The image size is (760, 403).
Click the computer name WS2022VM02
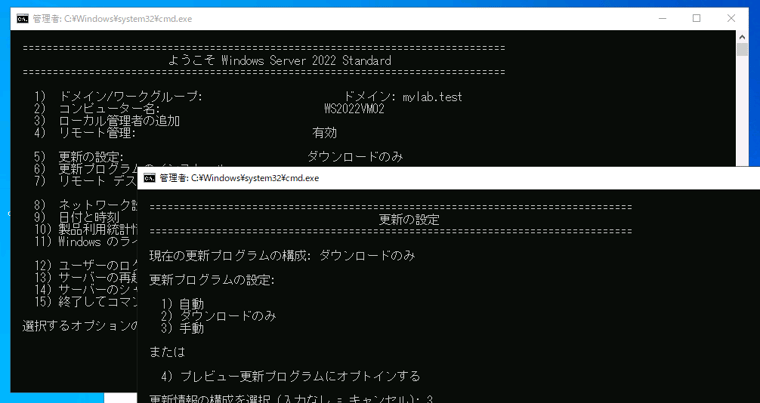[x=354, y=109]
